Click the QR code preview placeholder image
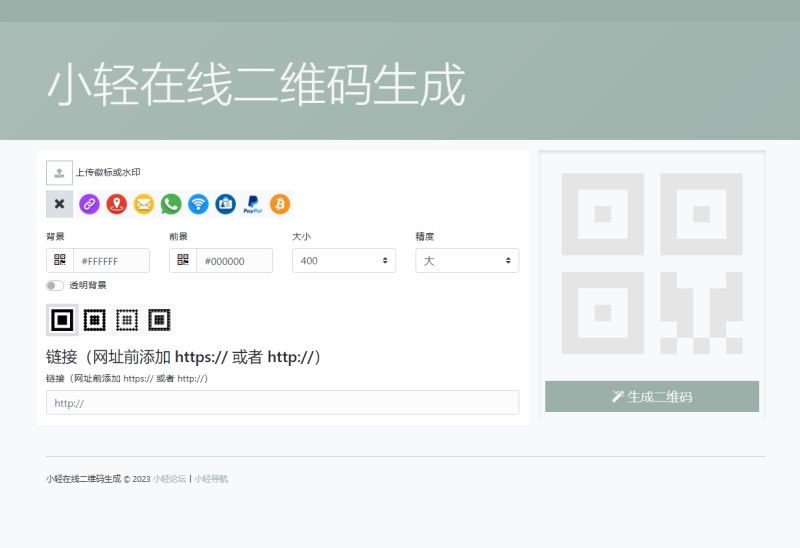800x548 pixels. point(652,264)
